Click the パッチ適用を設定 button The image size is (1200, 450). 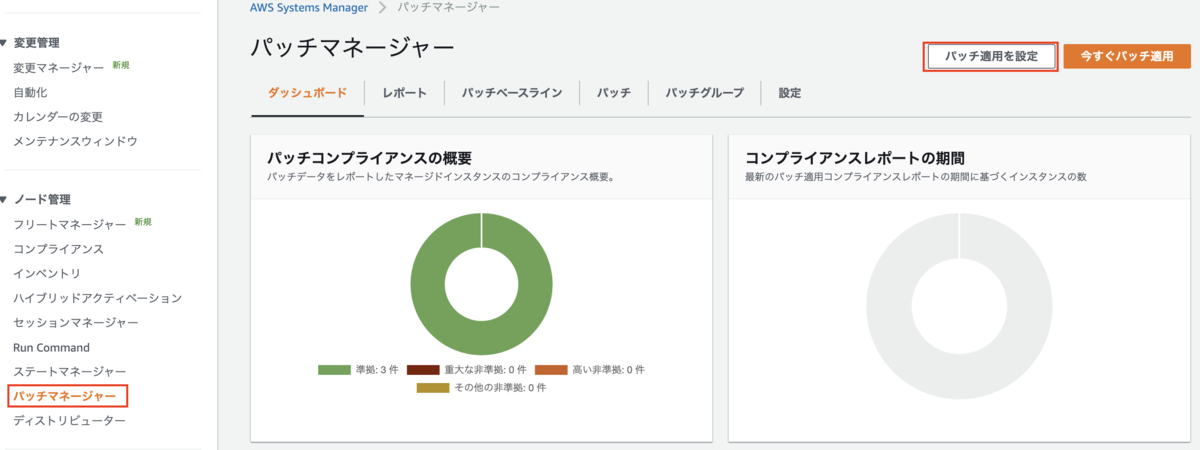990,56
